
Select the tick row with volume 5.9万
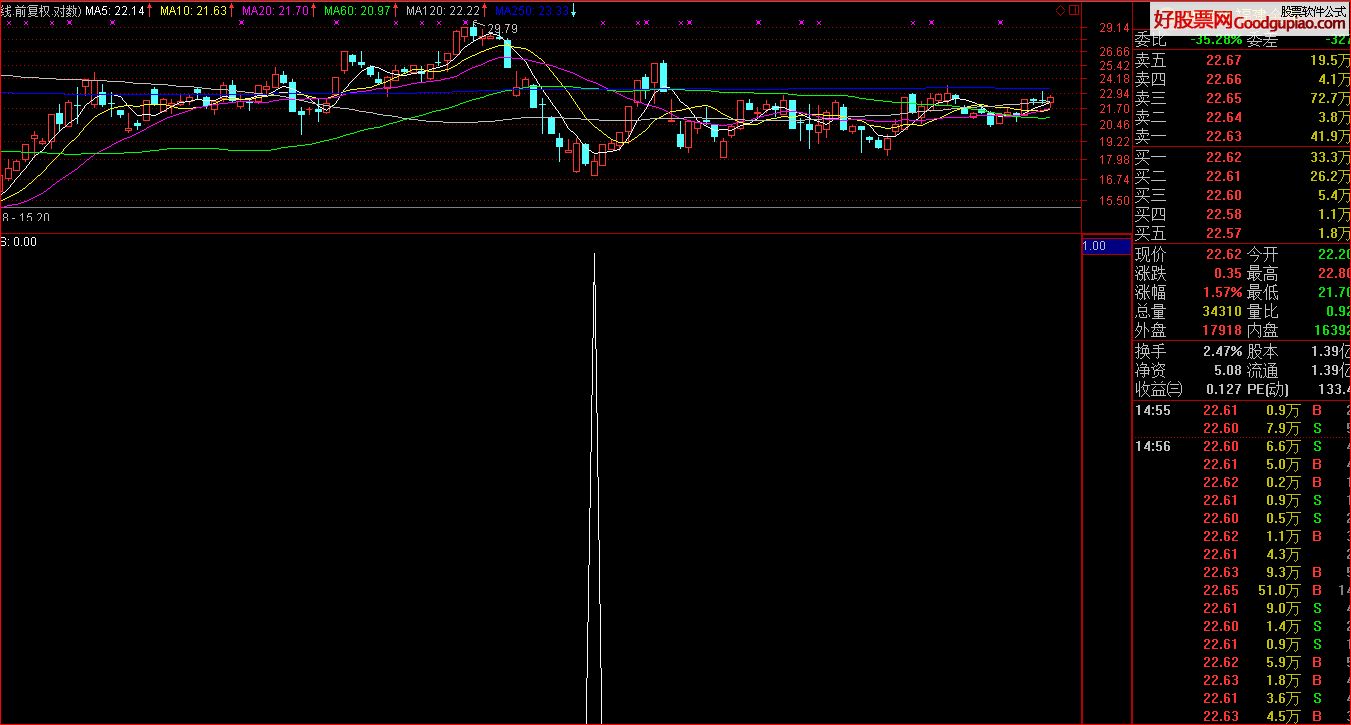point(1242,663)
